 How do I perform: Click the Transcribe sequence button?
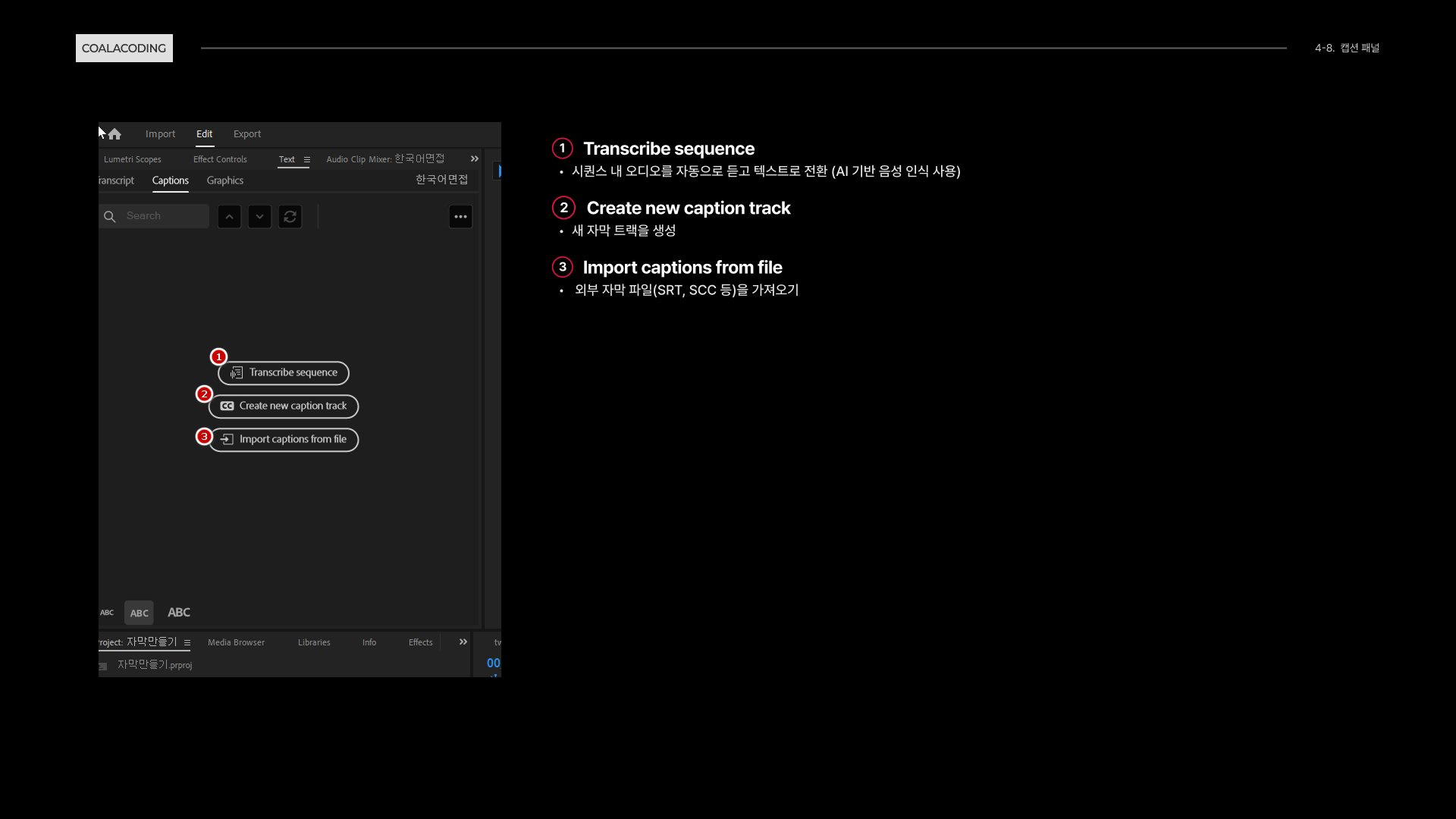pos(284,373)
